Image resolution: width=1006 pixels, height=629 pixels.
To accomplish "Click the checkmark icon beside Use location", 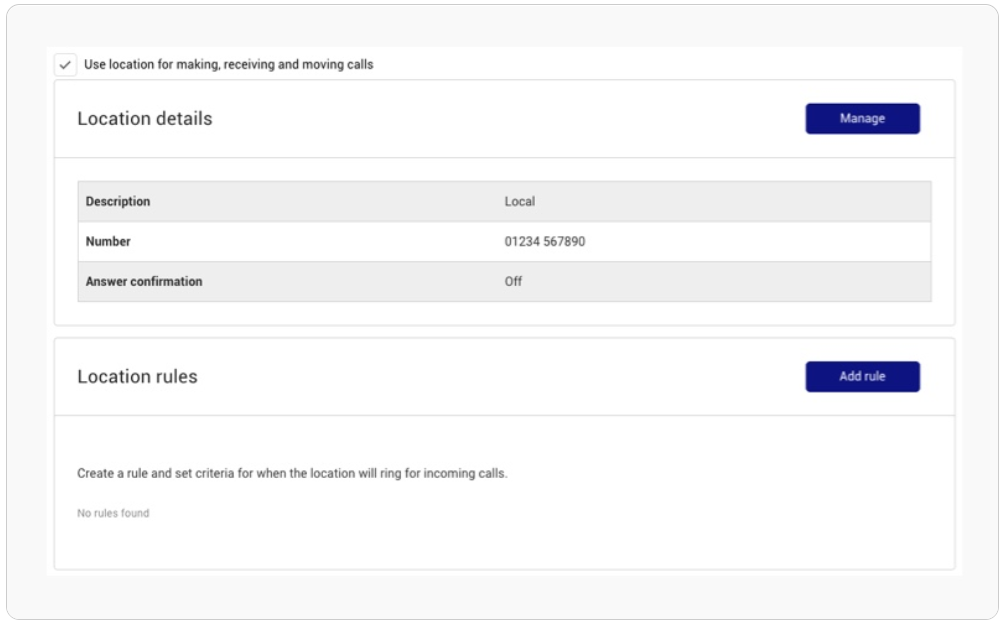I will tap(65, 65).
